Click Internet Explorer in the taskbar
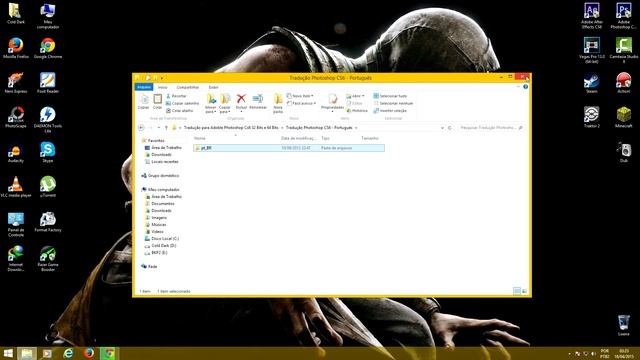This screenshot has height=360, width=640. click(68, 353)
